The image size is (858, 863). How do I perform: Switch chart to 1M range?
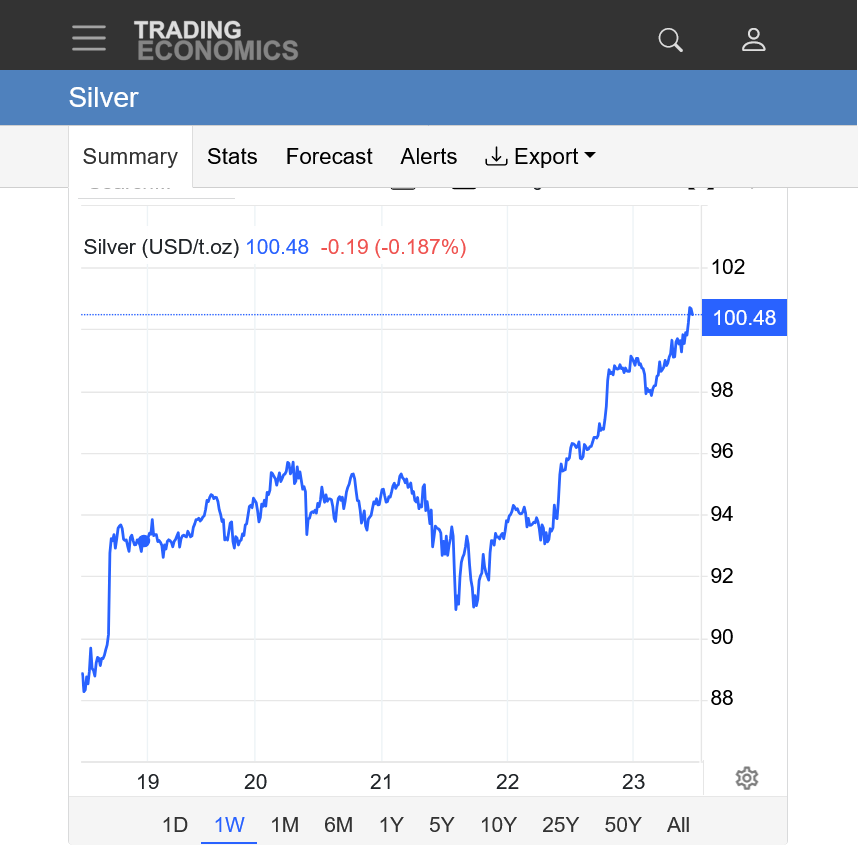(x=285, y=825)
